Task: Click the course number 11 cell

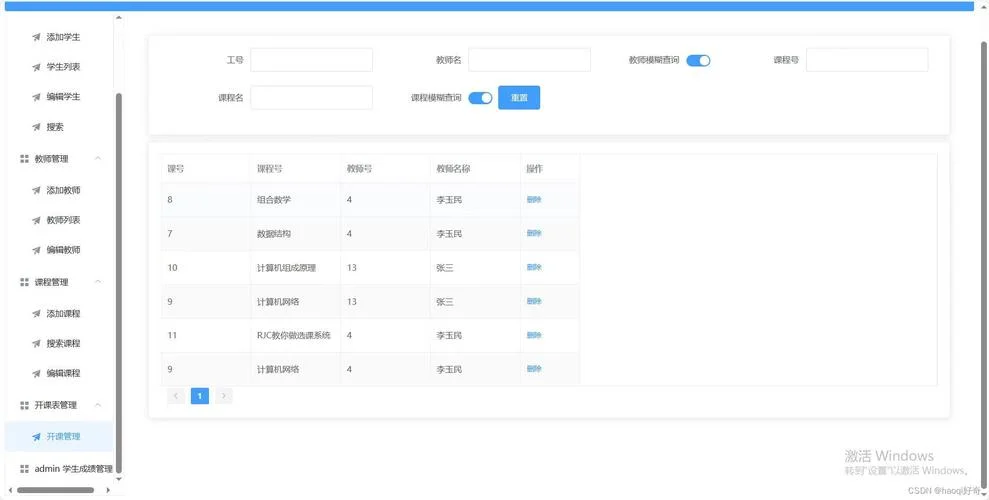Action: tap(206, 335)
